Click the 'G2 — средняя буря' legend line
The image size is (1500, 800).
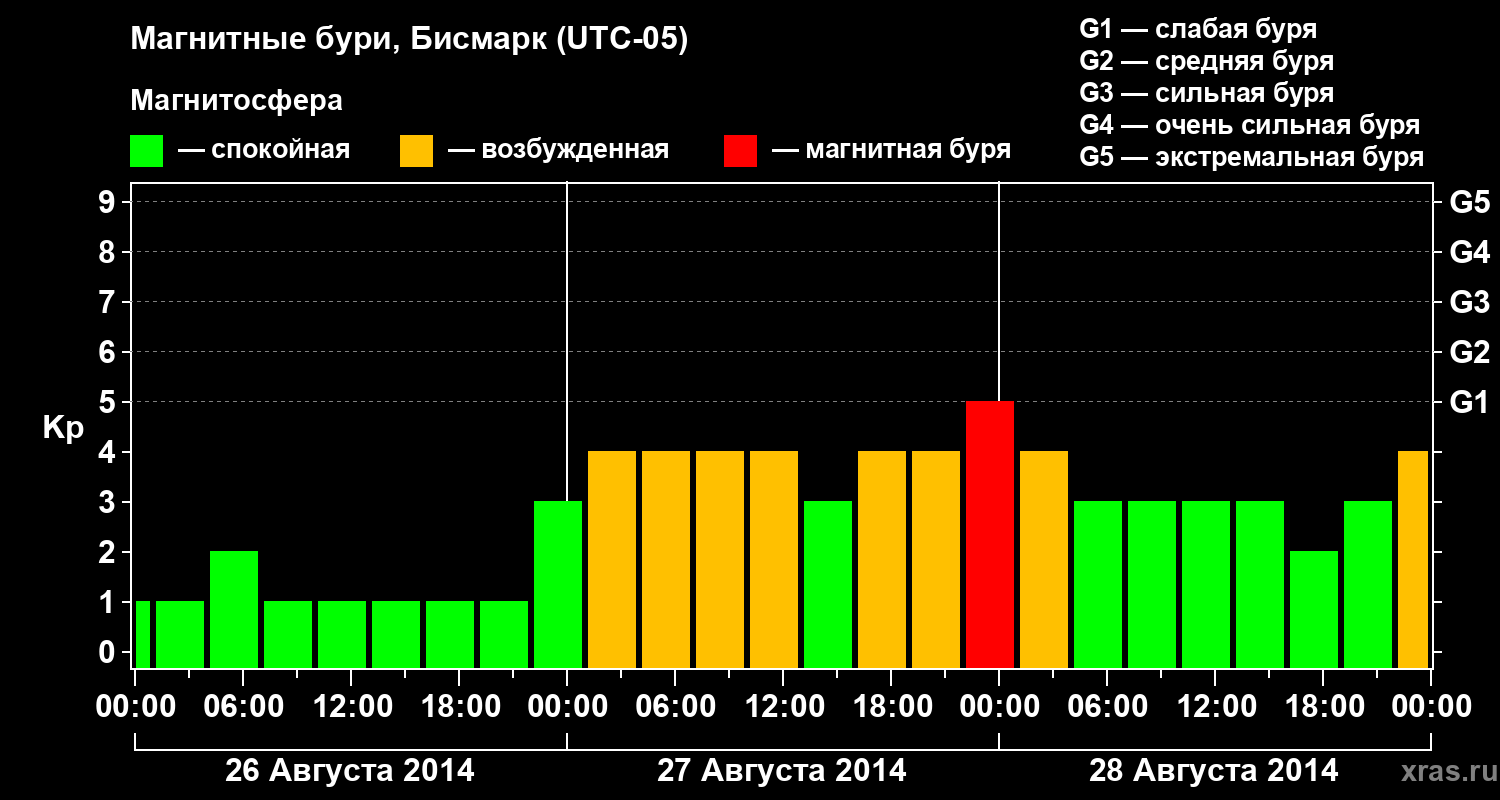(1206, 61)
